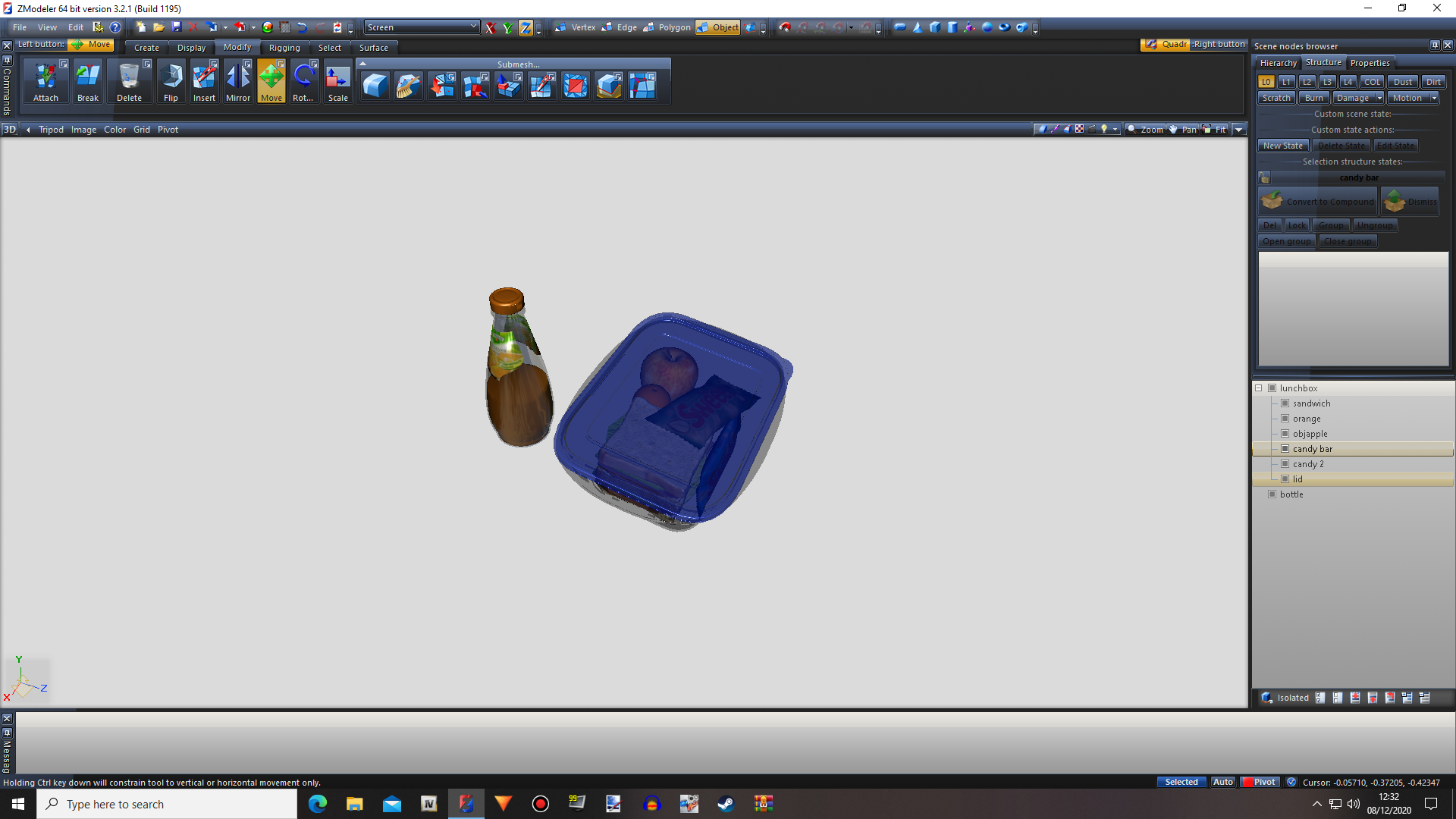Click the New State button
Image resolution: width=1456 pixels, height=819 pixels.
click(x=1283, y=146)
